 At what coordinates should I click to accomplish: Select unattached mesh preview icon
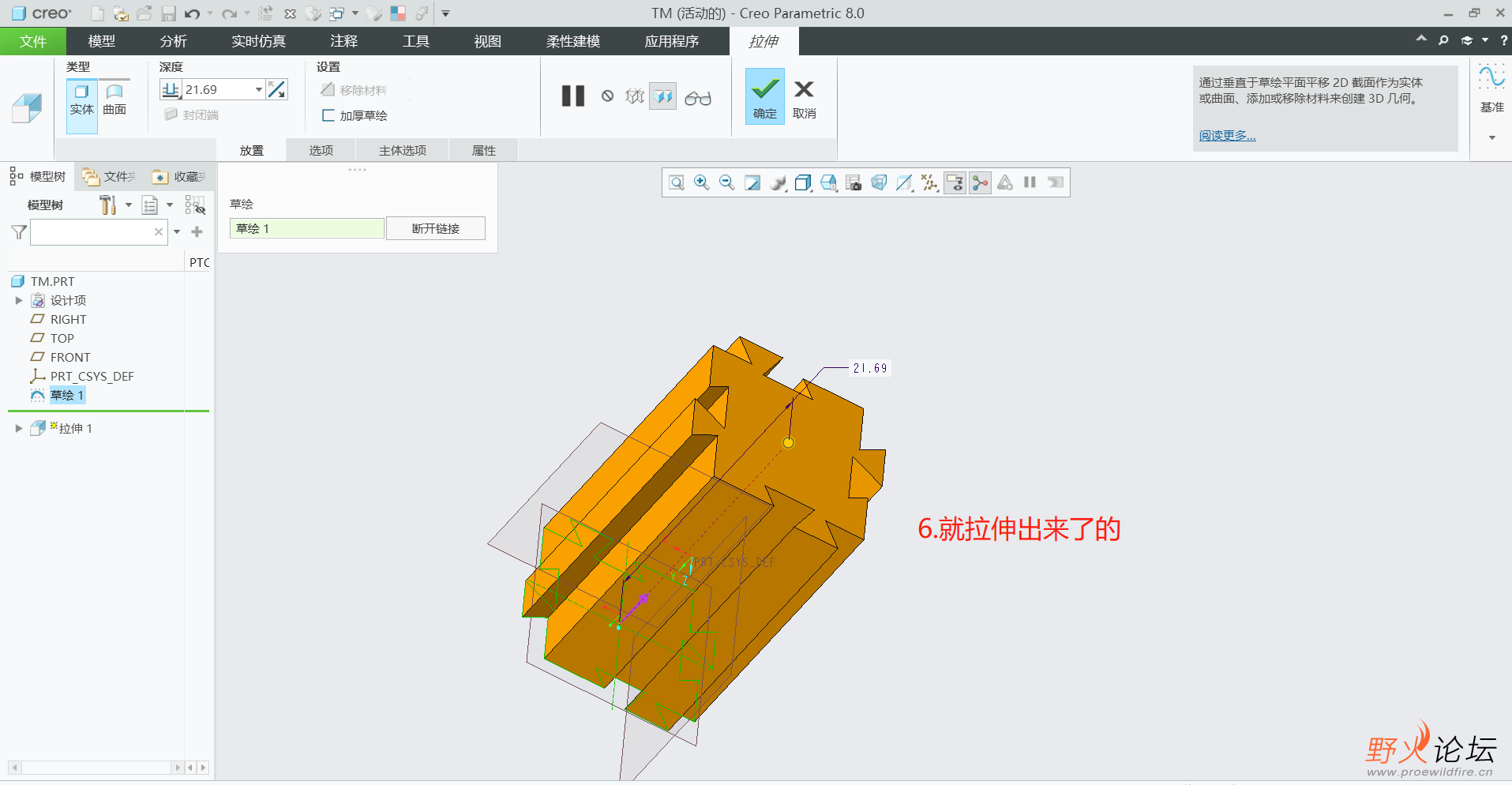[635, 96]
